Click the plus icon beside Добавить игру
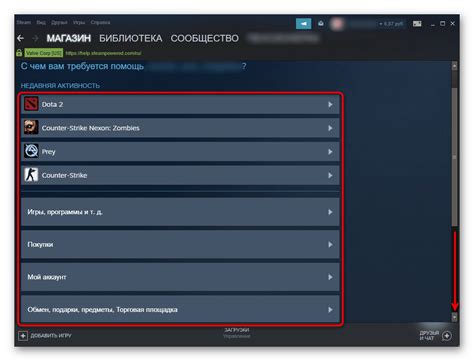Screen dimensions: 474x361 coord(23,335)
